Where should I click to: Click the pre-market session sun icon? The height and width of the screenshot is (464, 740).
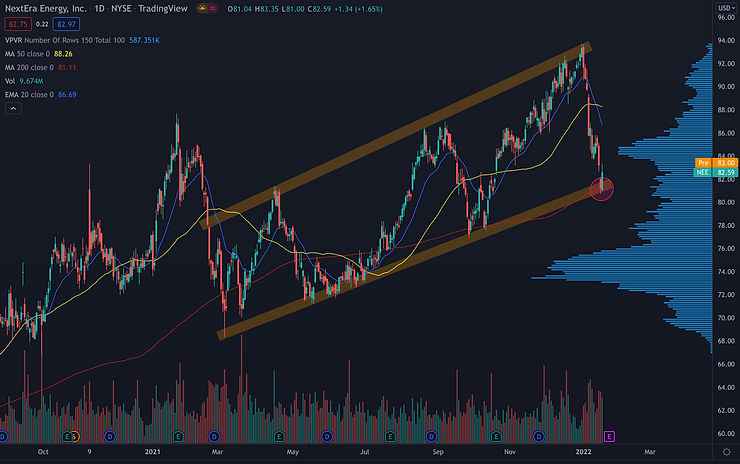tap(203, 8)
